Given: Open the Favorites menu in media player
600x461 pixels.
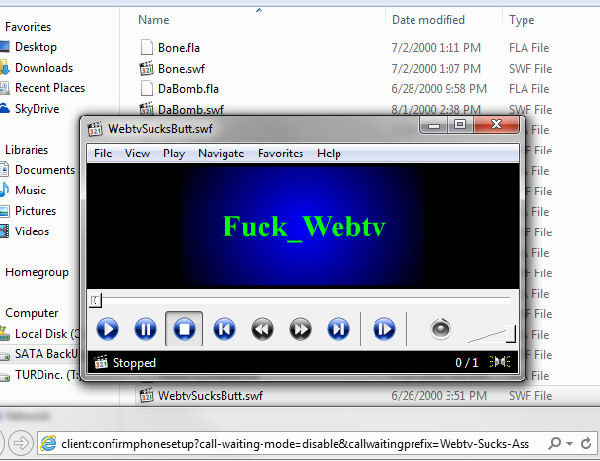Looking at the screenshot, I should [280, 153].
